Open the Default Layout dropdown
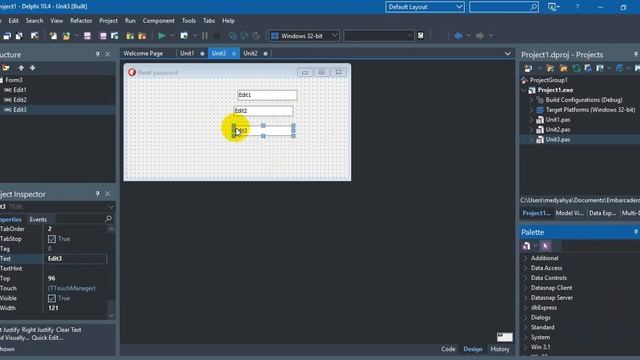The height and width of the screenshot is (360, 640). (x=459, y=7)
